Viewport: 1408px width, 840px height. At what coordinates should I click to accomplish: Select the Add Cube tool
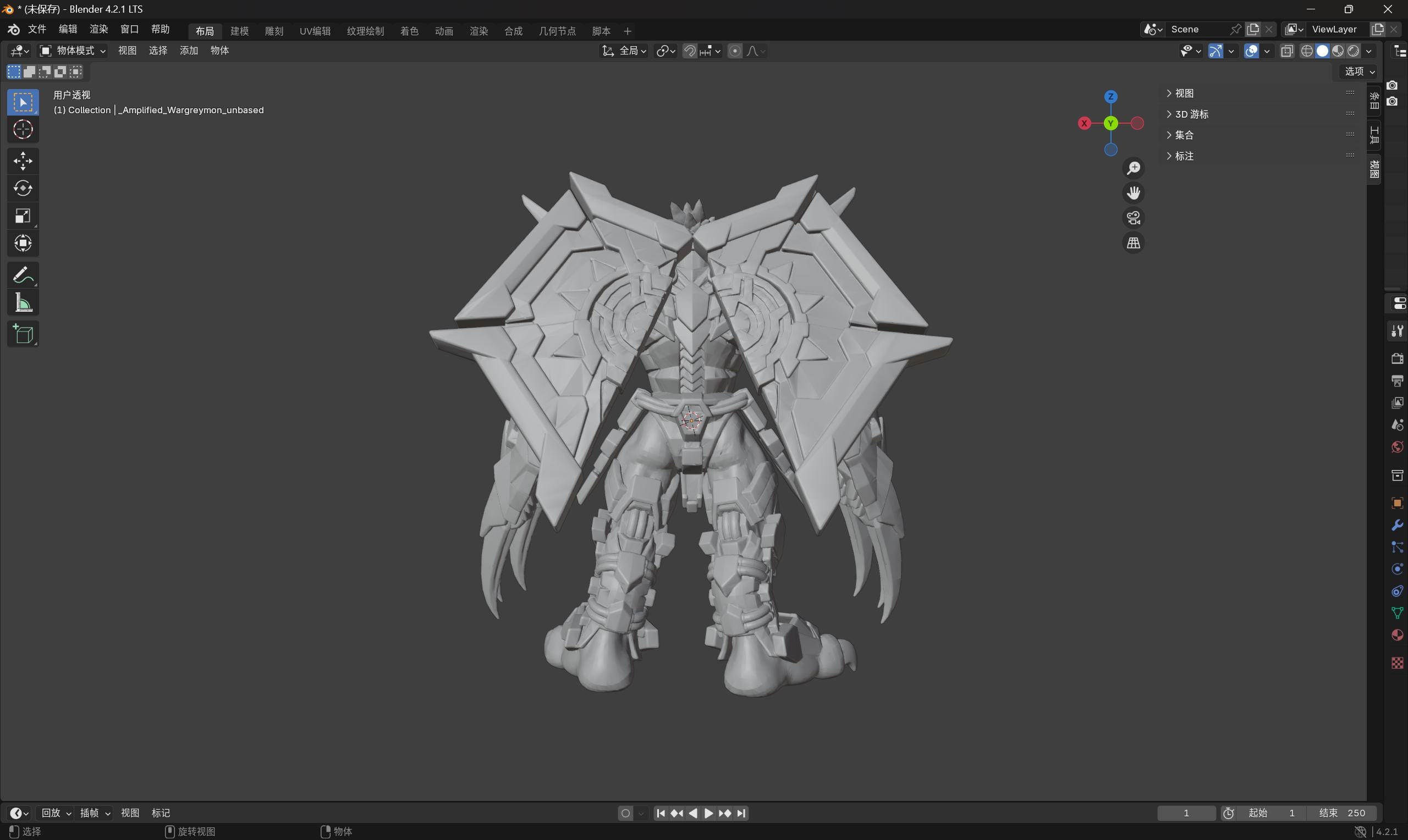pyautogui.click(x=23, y=334)
